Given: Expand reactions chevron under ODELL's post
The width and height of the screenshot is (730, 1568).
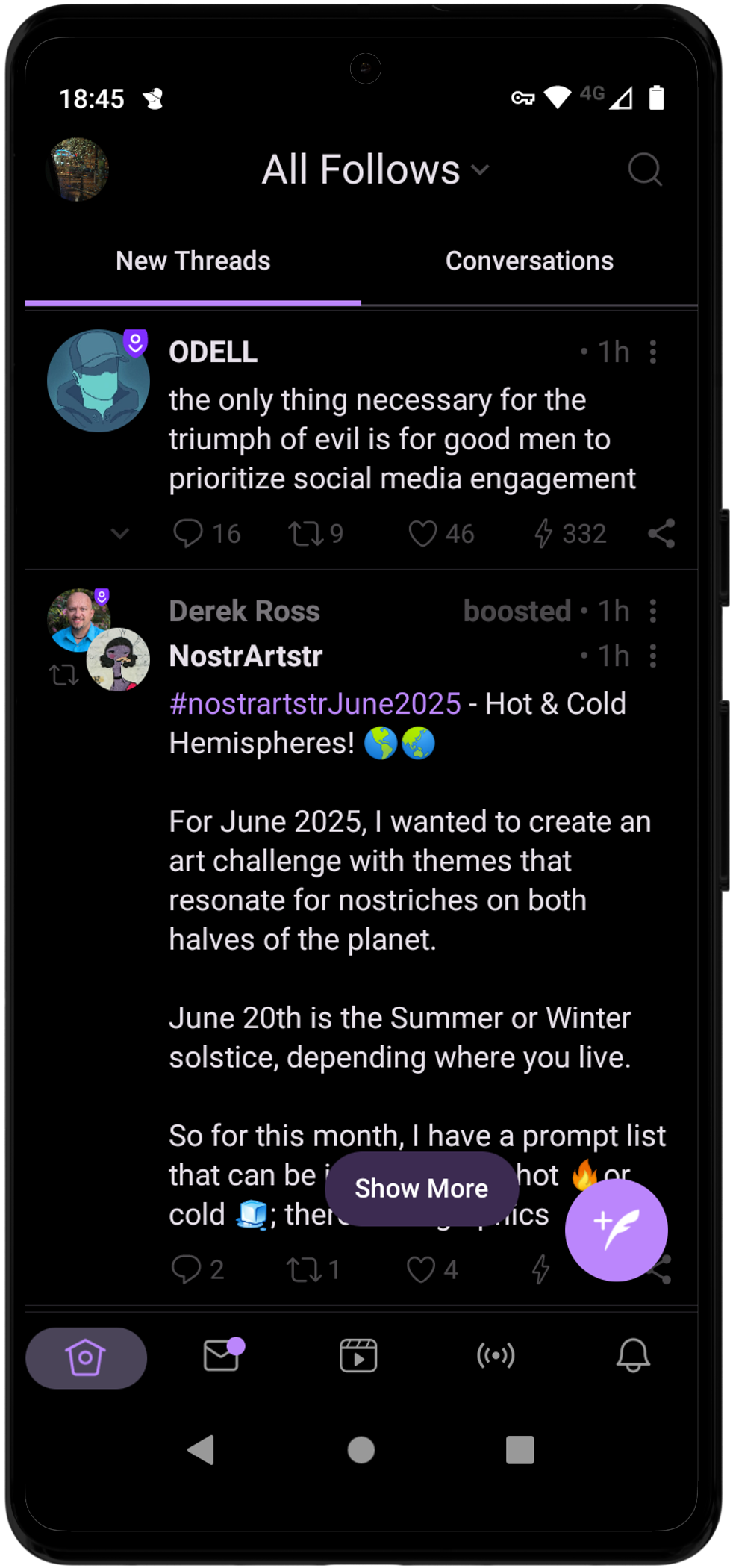Looking at the screenshot, I should (x=120, y=533).
